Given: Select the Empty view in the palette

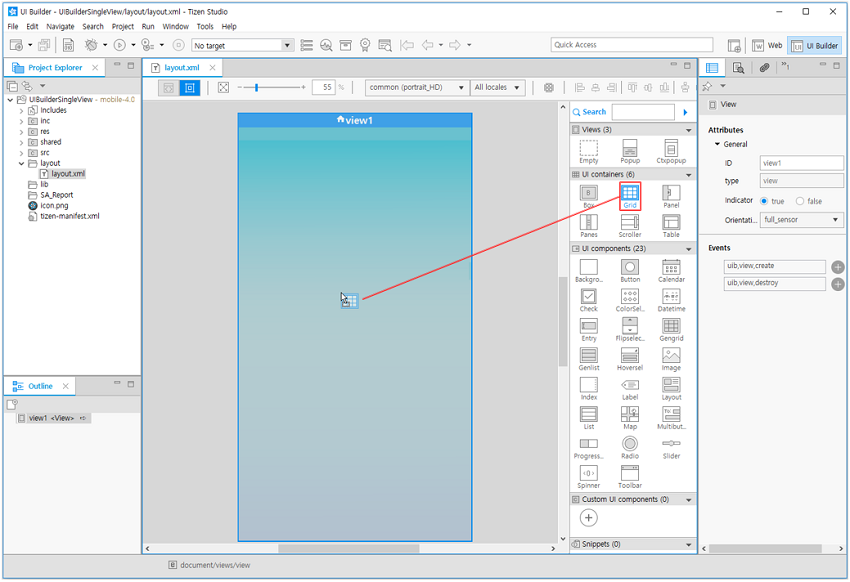Looking at the screenshot, I should [588, 150].
